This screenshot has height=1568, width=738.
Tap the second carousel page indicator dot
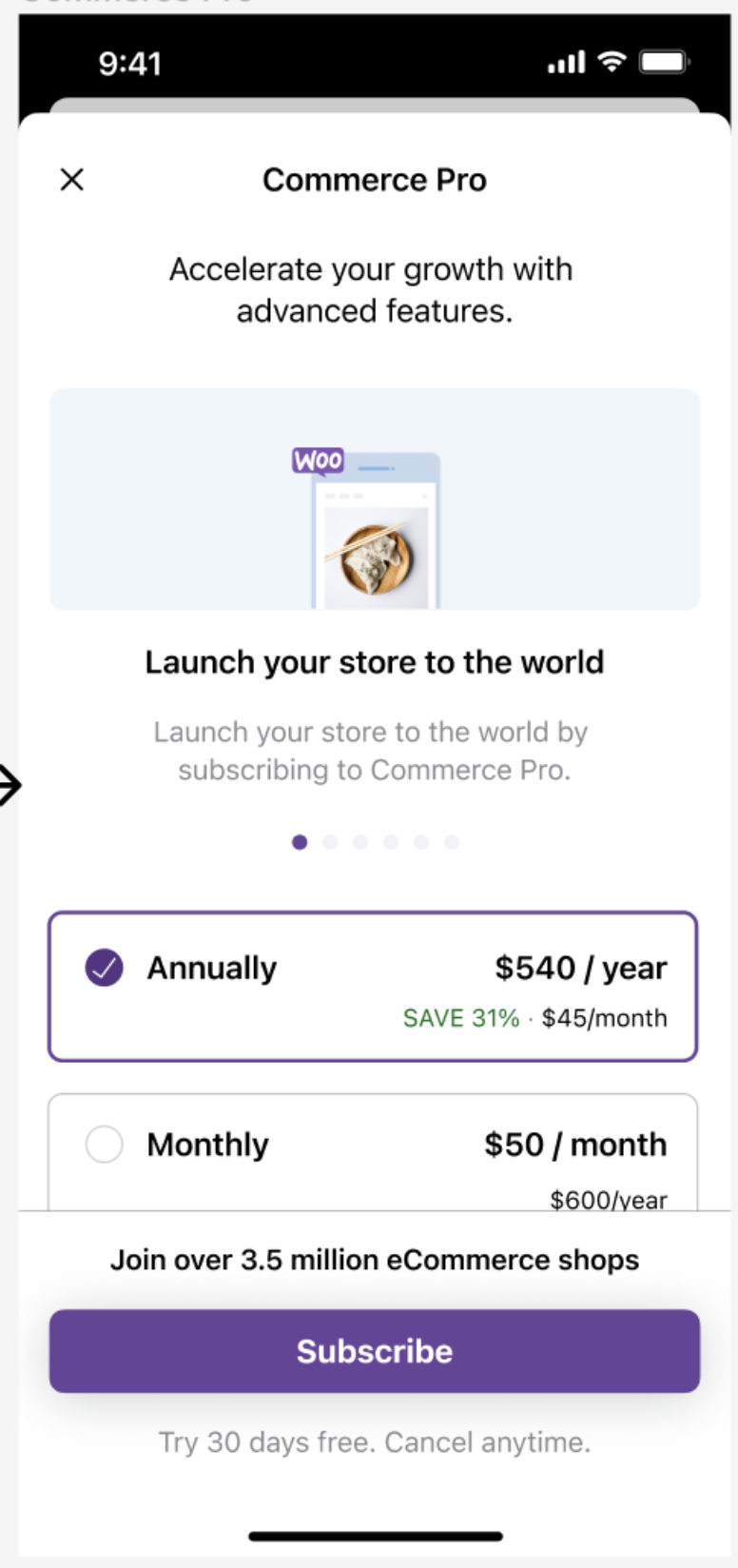330,842
